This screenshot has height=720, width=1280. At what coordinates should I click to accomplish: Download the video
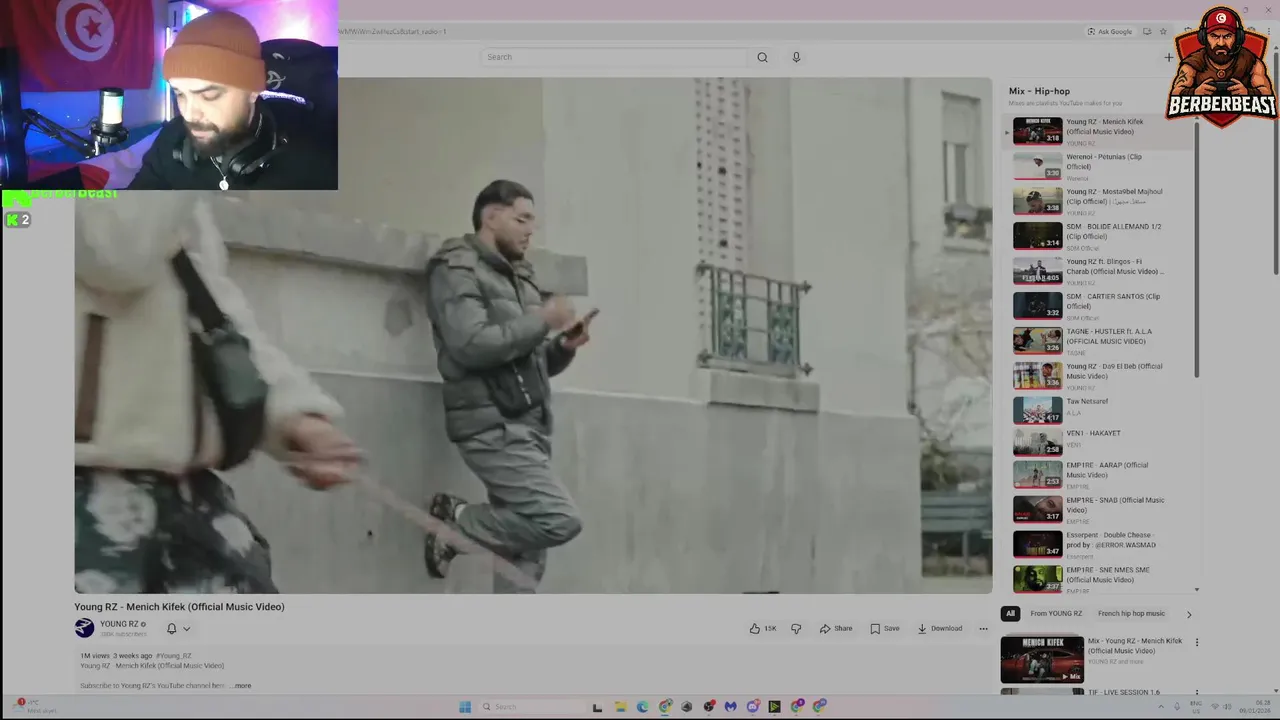click(940, 629)
